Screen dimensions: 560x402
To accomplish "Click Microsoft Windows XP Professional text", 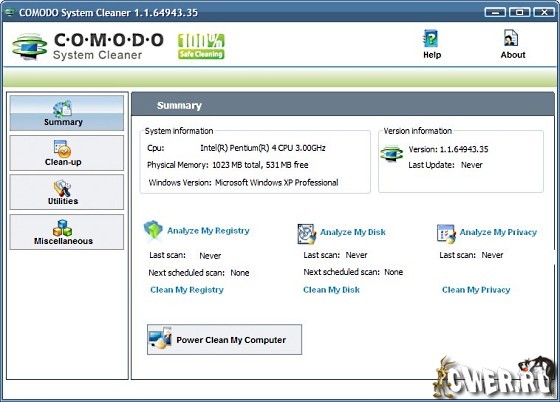I will pos(276,182).
